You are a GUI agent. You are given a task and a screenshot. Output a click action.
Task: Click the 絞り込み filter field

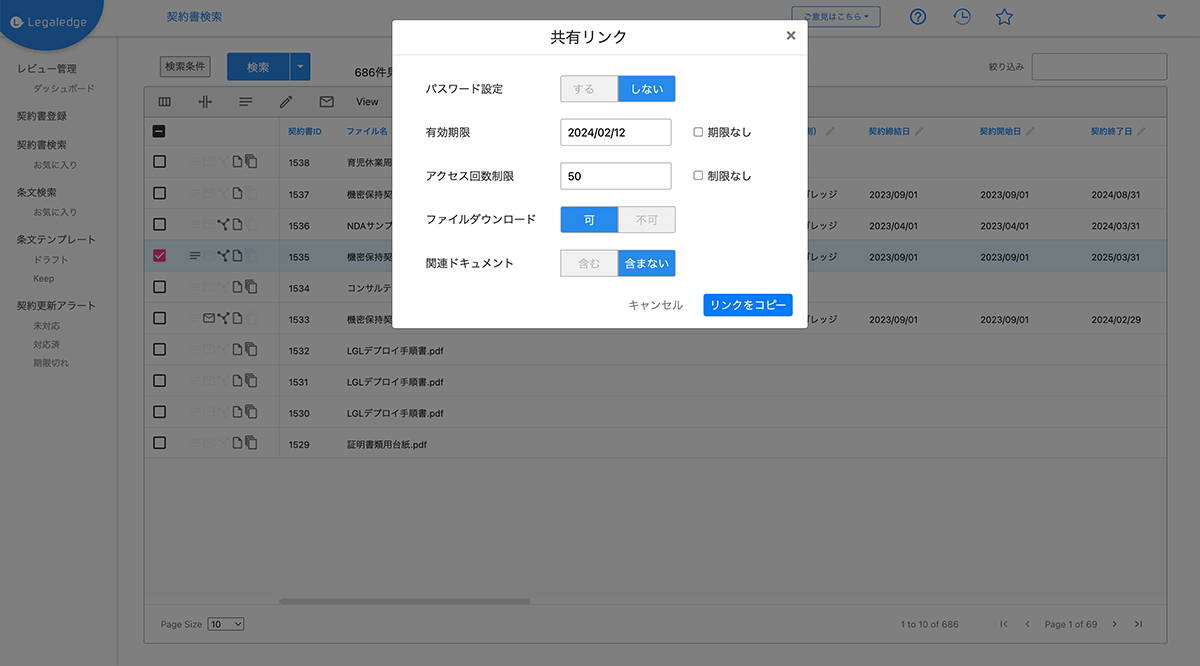click(x=1099, y=67)
